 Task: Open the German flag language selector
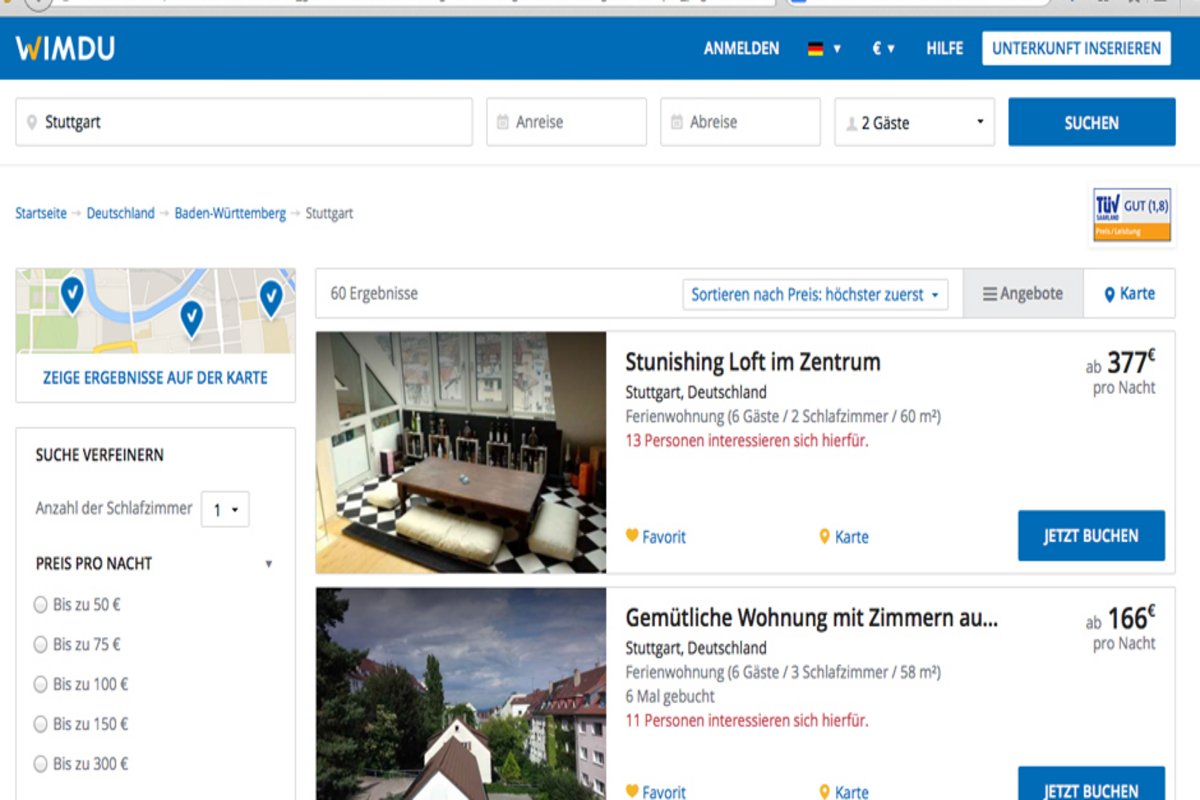(x=824, y=48)
